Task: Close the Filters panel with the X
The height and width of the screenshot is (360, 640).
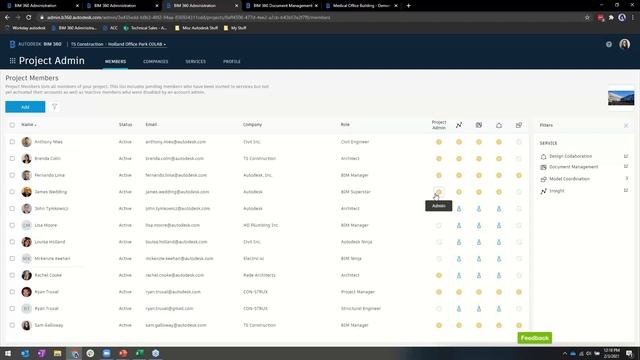Action: pos(626,125)
